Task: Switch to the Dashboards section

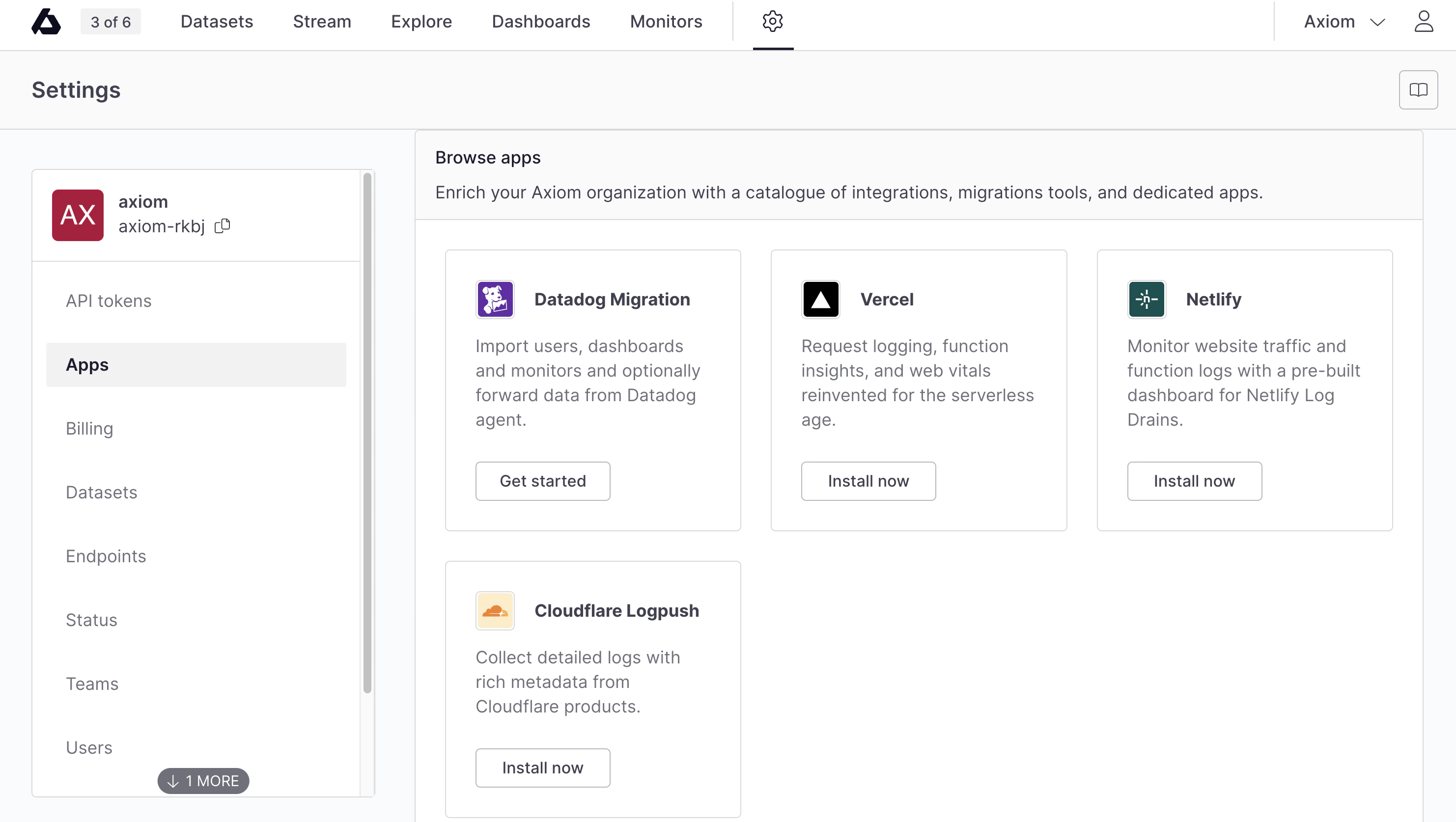Action: click(541, 22)
